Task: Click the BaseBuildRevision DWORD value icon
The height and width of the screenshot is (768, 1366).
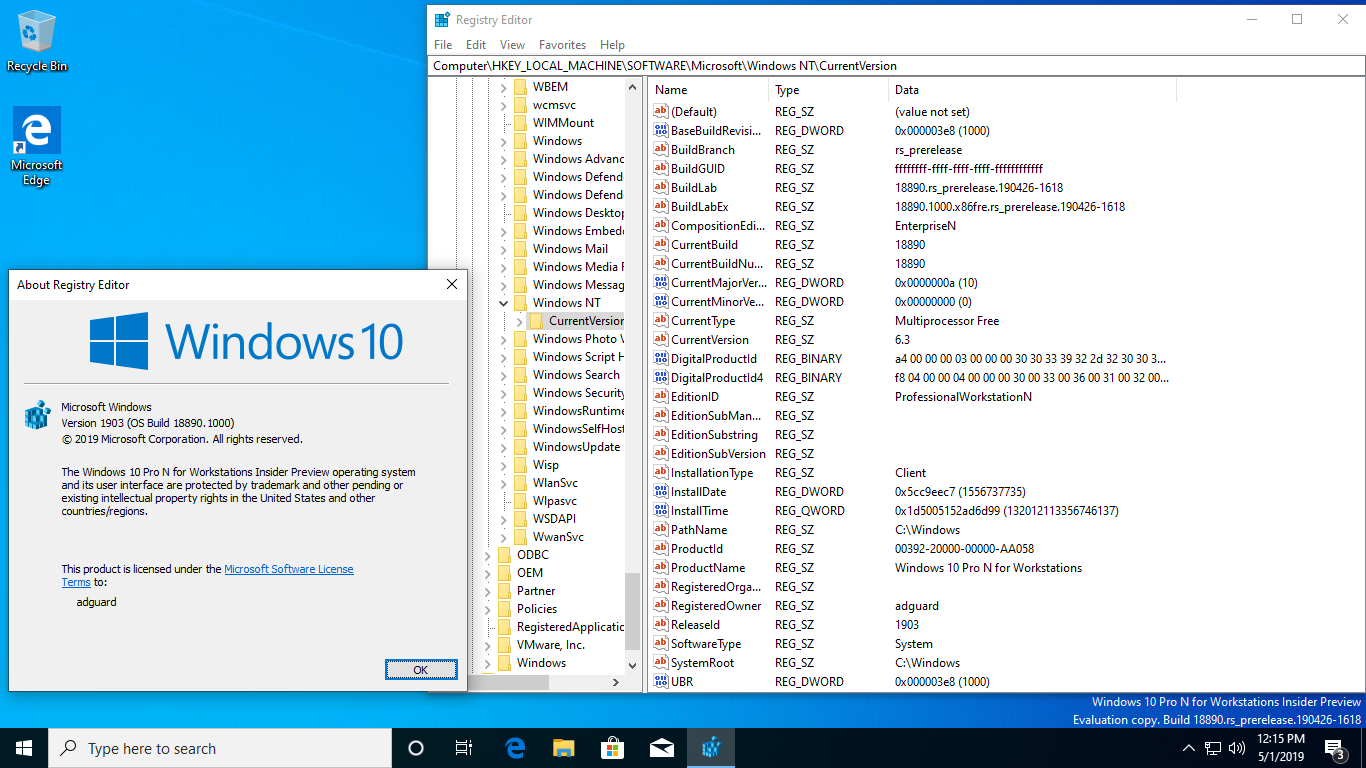Action: coord(660,131)
